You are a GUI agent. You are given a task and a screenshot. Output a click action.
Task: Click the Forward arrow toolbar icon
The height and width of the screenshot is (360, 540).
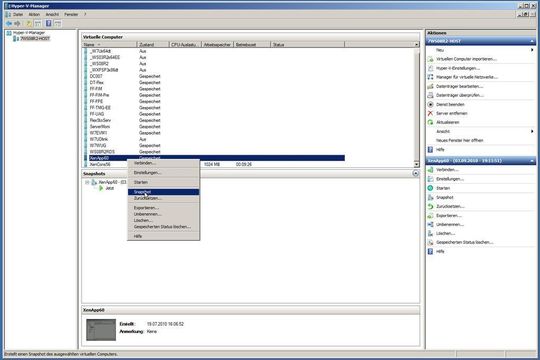[x=17, y=23]
